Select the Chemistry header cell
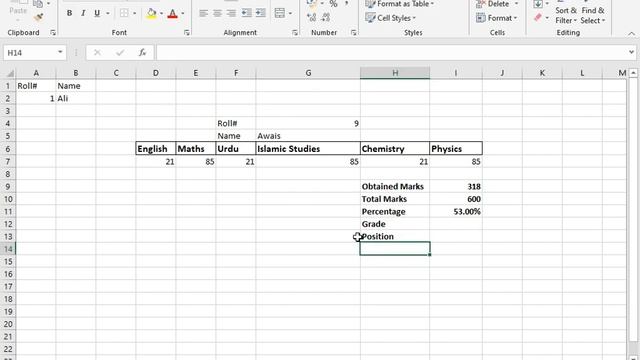Screen dimensions: 640x360 pos(395,149)
